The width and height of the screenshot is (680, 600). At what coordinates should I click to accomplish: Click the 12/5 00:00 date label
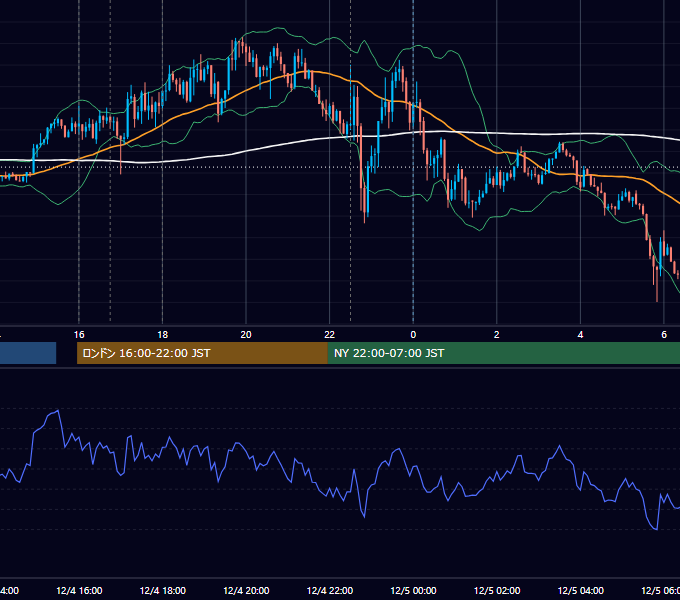(413, 590)
